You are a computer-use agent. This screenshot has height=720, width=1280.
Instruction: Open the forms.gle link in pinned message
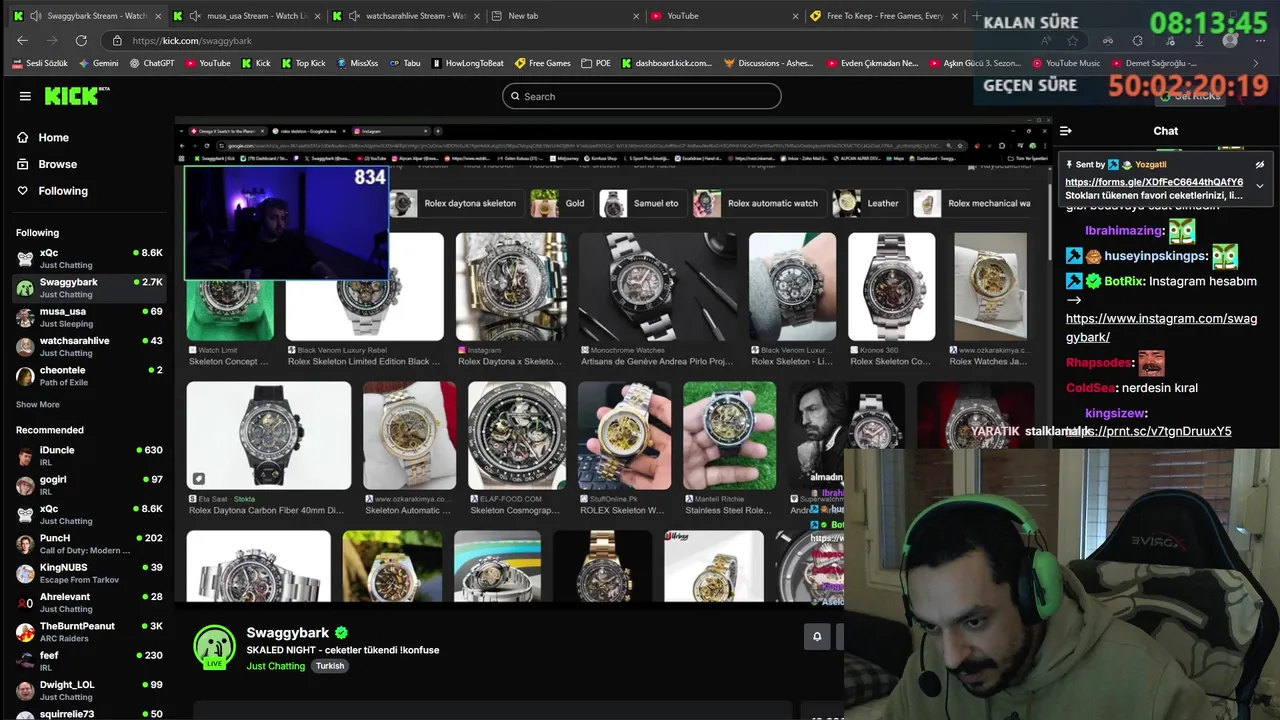(1154, 182)
